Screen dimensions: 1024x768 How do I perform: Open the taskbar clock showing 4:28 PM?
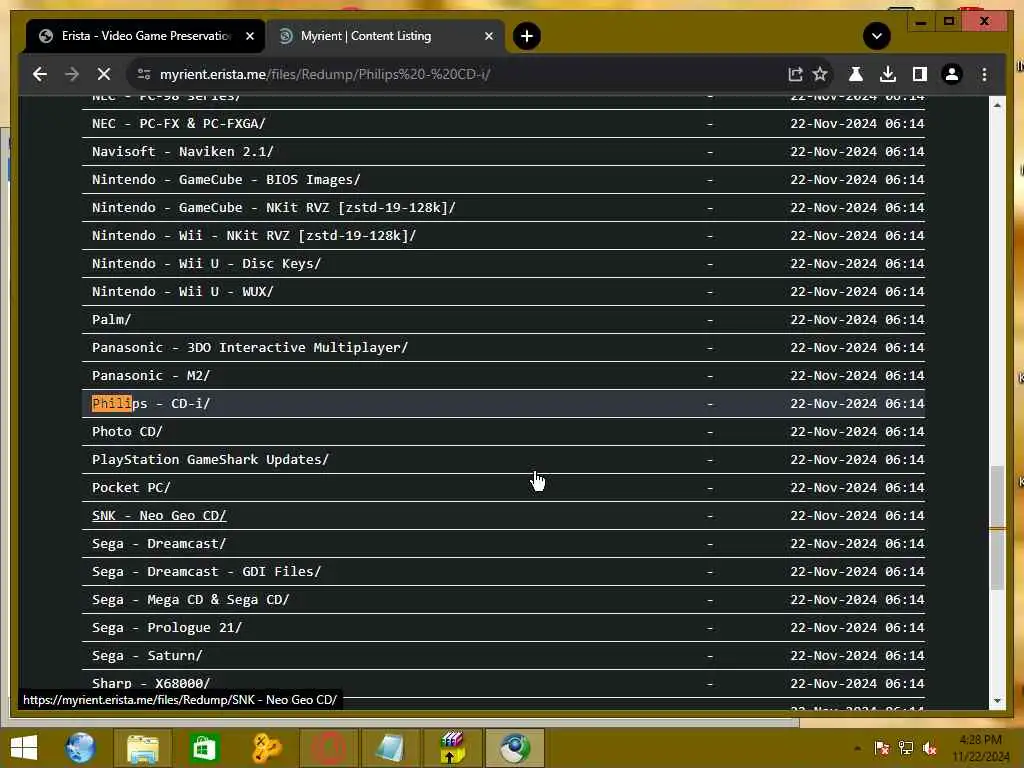(x=981, y=748)
